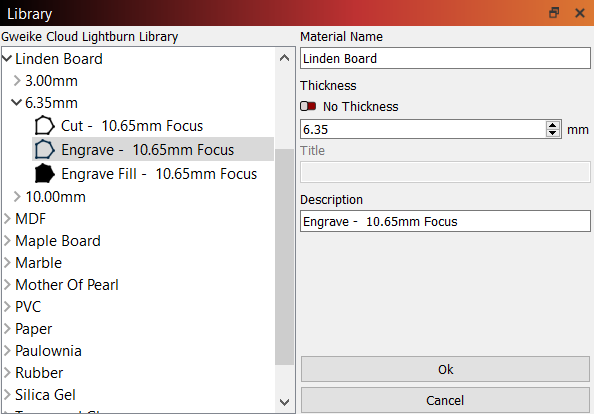The image size is (594, 414).
Task: Undock the Library panel with float icon
Action: 554,13
